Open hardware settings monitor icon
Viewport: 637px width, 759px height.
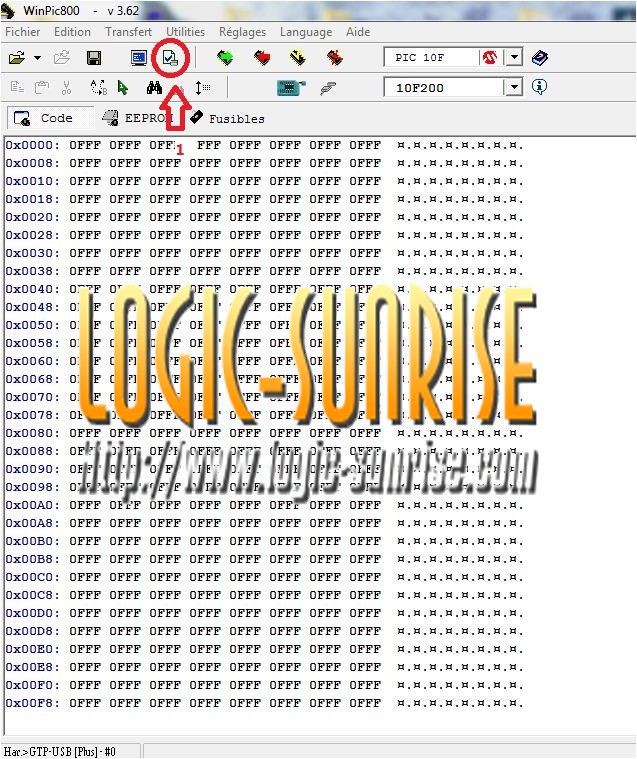139,58
